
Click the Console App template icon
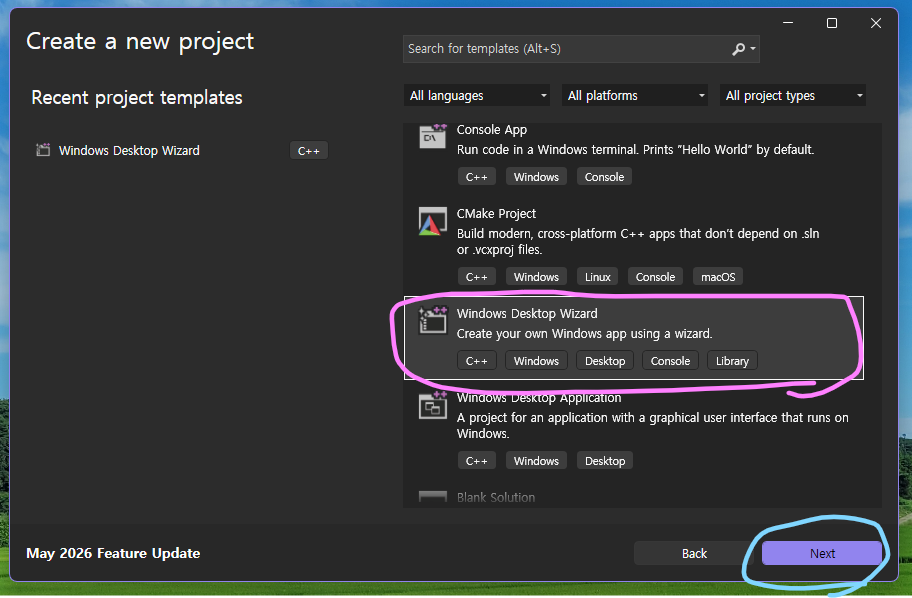click(x=433, y=136)
